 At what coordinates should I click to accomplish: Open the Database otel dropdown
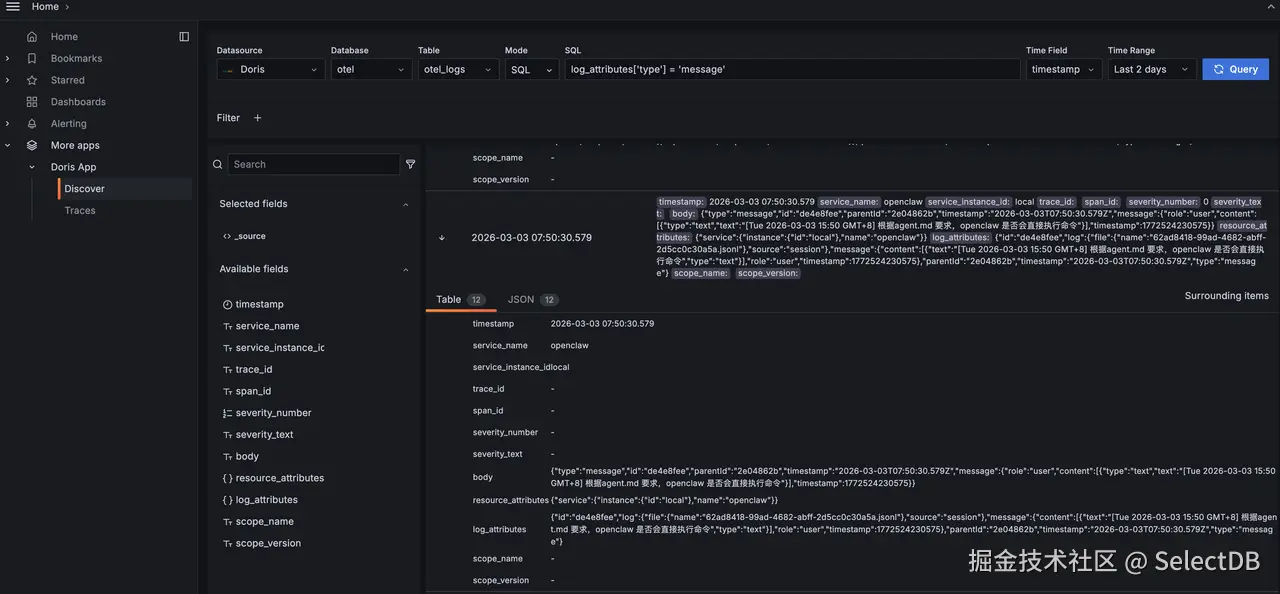[x=371, y=69]
